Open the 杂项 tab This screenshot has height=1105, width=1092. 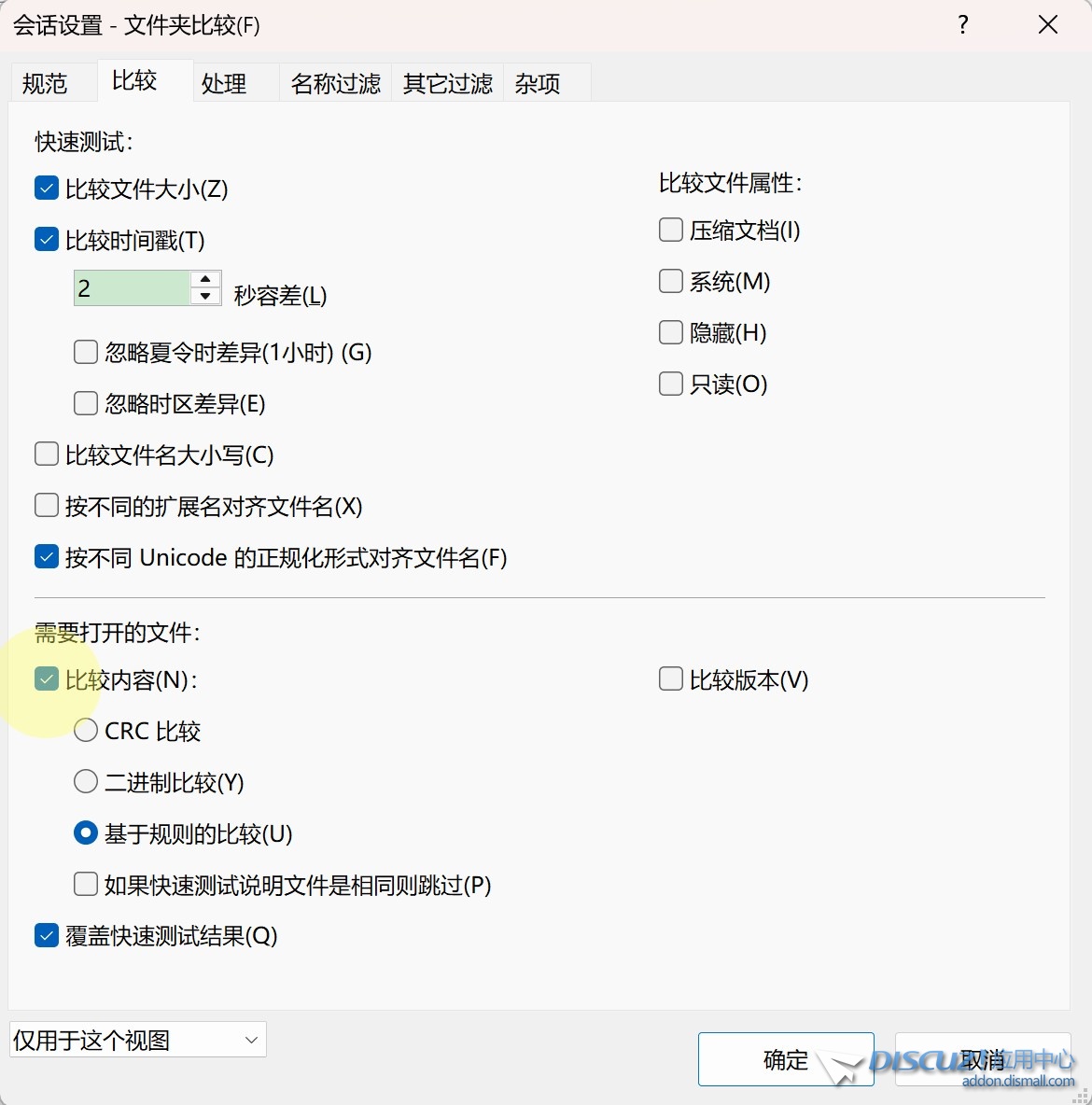coord(538,84)
